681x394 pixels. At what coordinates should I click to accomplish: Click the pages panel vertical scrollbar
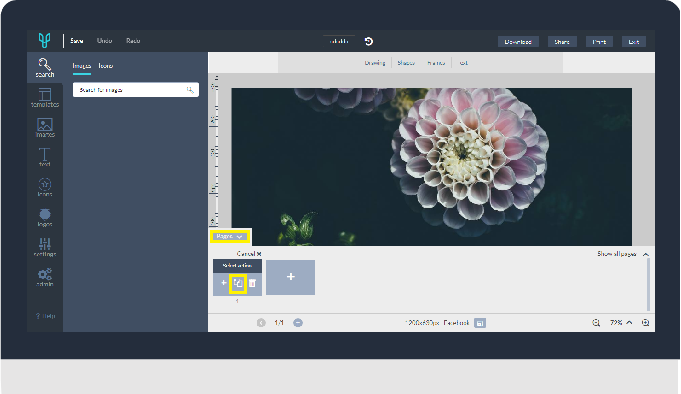coord(648,285)
